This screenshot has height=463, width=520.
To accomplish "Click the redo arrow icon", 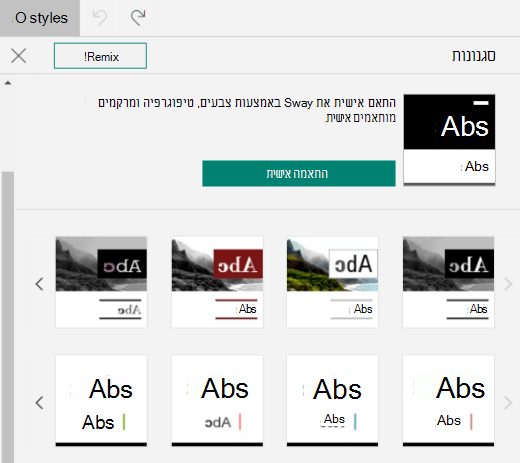I will [x=138, y=18].
